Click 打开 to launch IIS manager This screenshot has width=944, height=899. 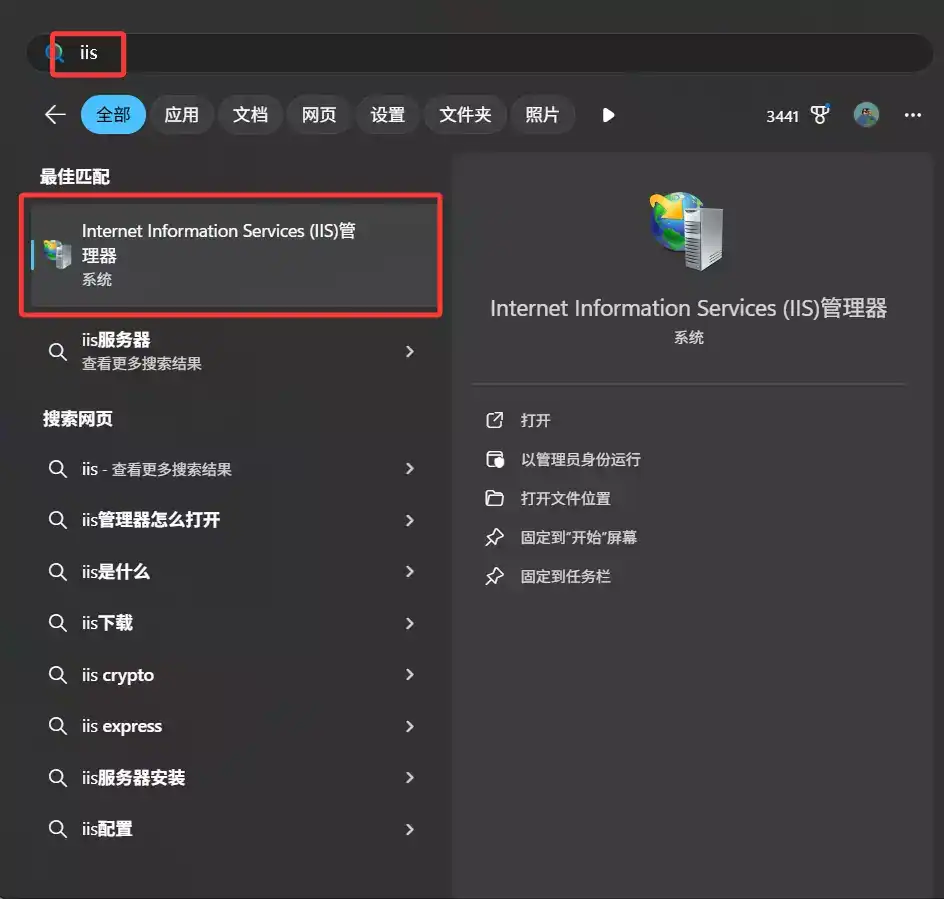535,420
